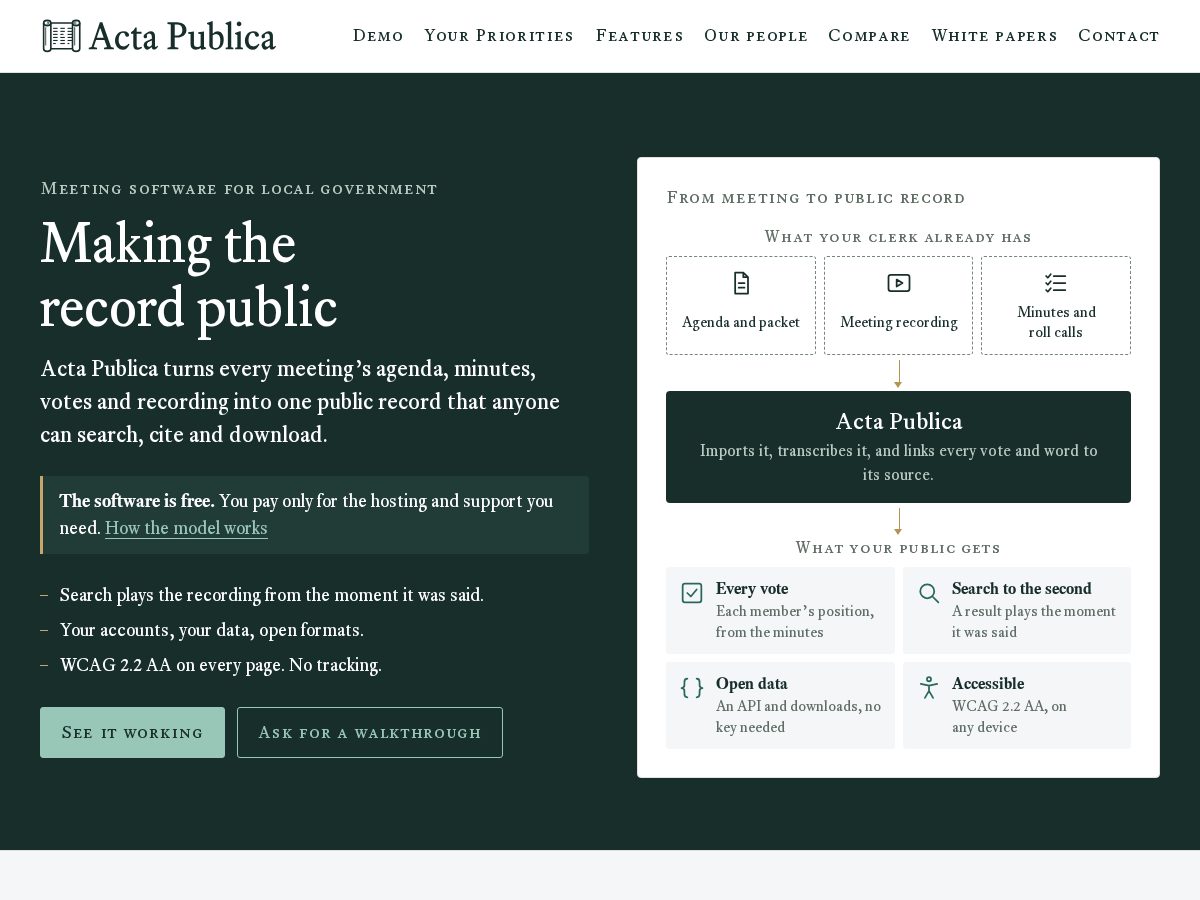The image size is (1200, 900).
Task: Click the Meeting recording label
Action: pyautogui.click(x=899, y=322)
